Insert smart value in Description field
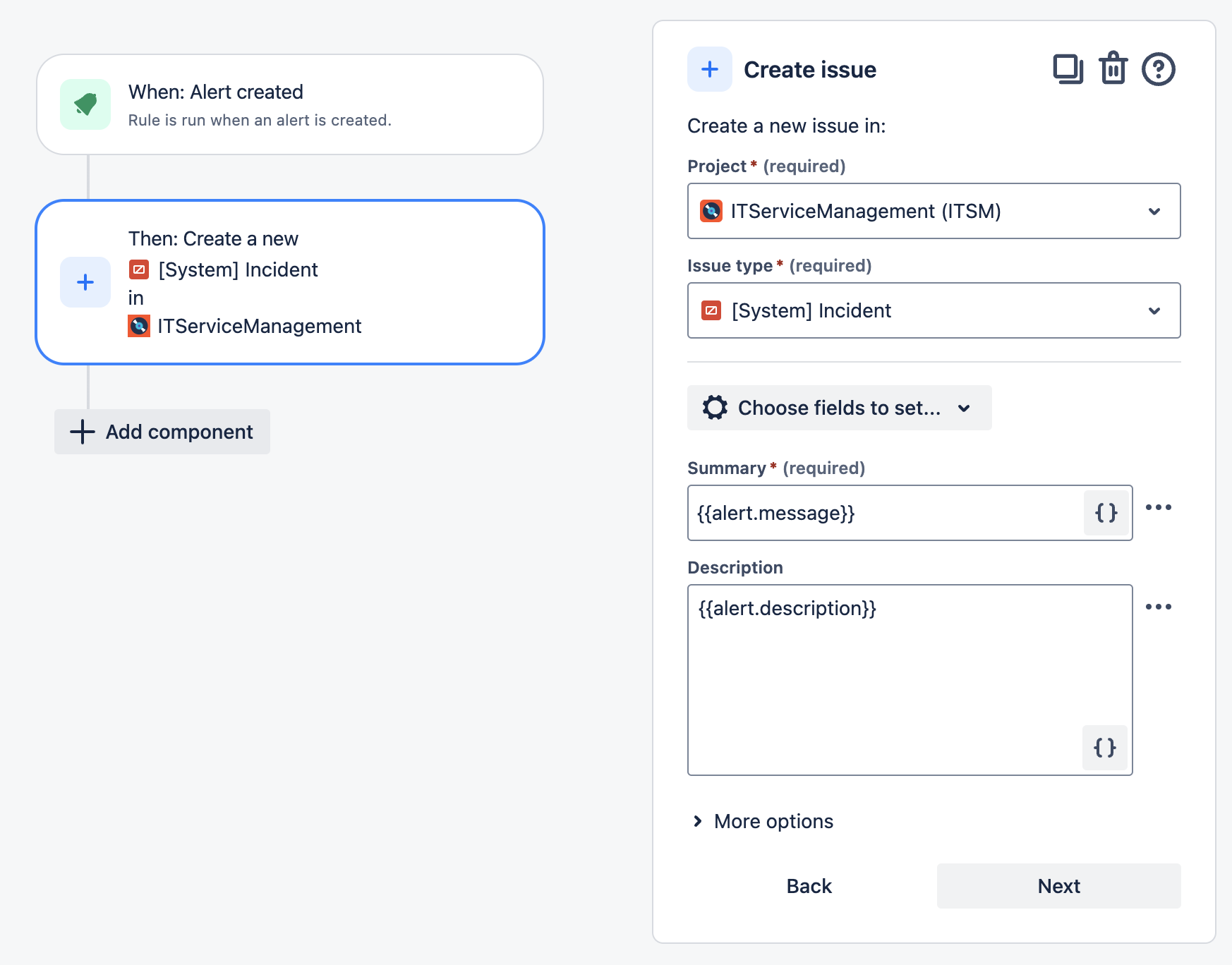The width and height of the screenshot is (1232, 965). [1104, 747]
